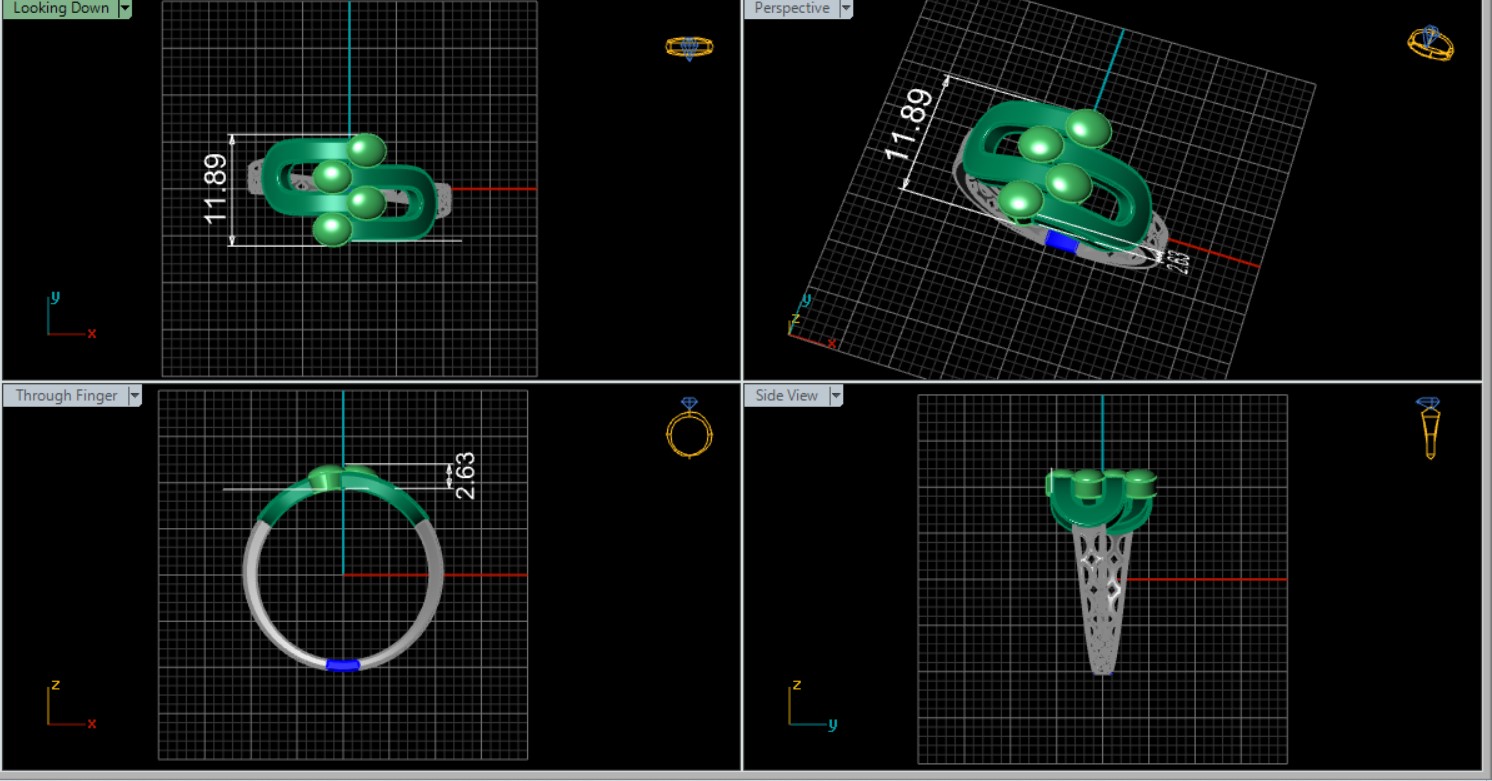
Task: Click the ring icon in the Perspective viewport corner
Action: tap(1430, 43)
